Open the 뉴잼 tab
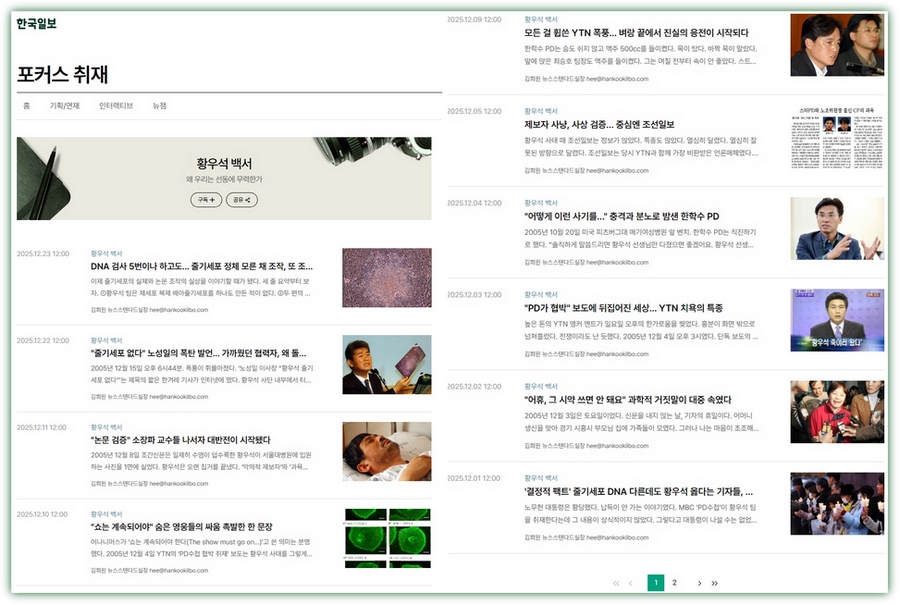The image size is (900, 605). coord(160,105)
